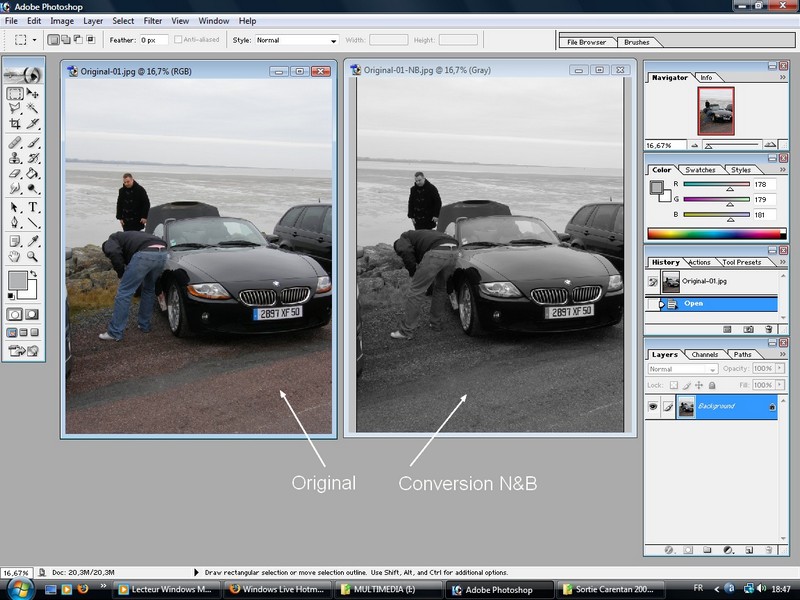
Task: Choose Full Screen with menu bar mode
Action: 23,333
